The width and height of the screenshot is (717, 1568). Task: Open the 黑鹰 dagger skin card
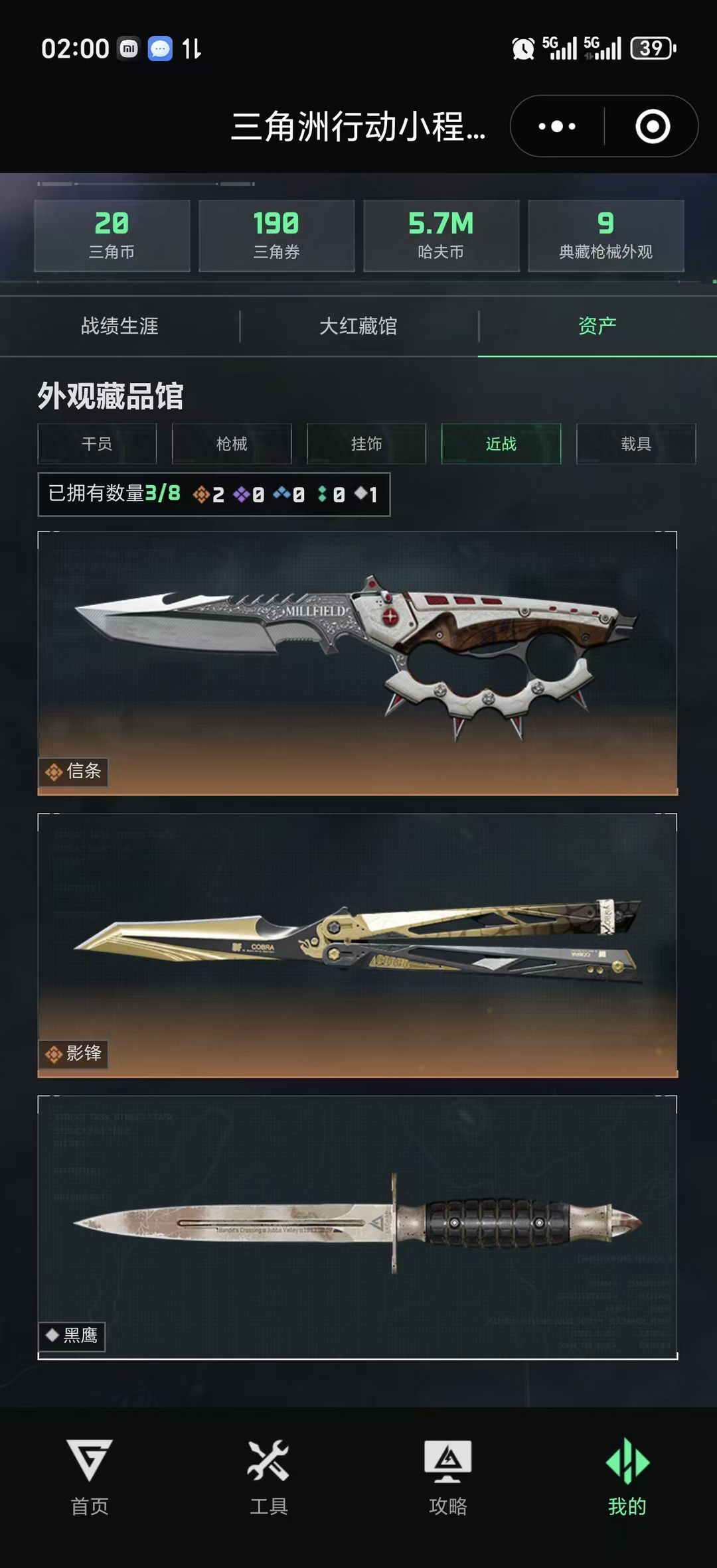pos(358,1227)
